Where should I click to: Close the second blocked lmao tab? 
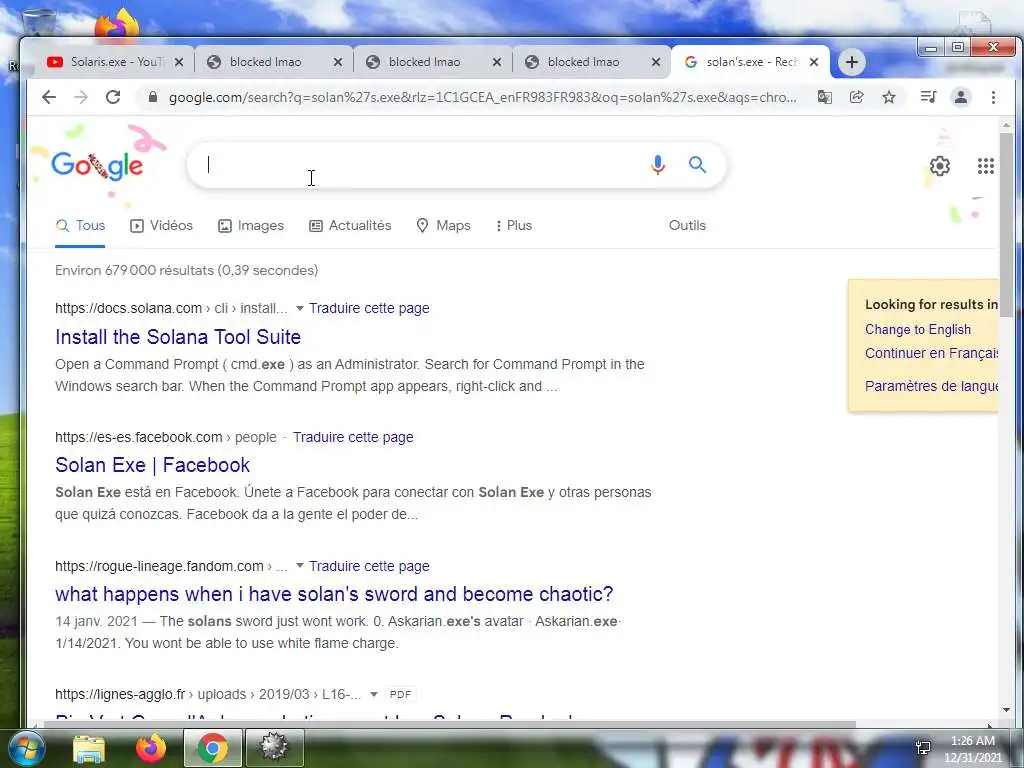click(x=497, y=62)
